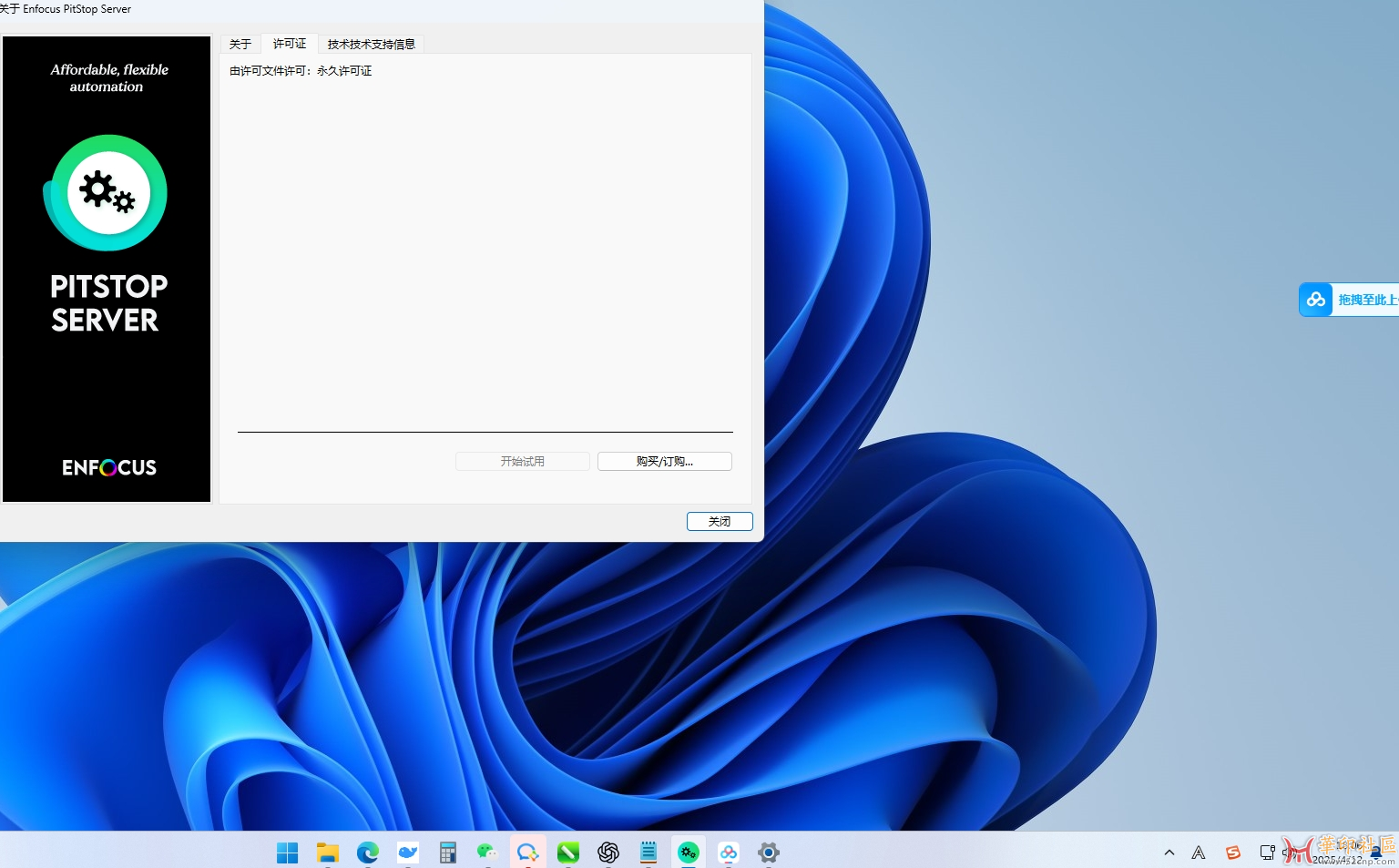
Task: Open the 技术技术支持信息 tab
Action: [x=371, y=44]
